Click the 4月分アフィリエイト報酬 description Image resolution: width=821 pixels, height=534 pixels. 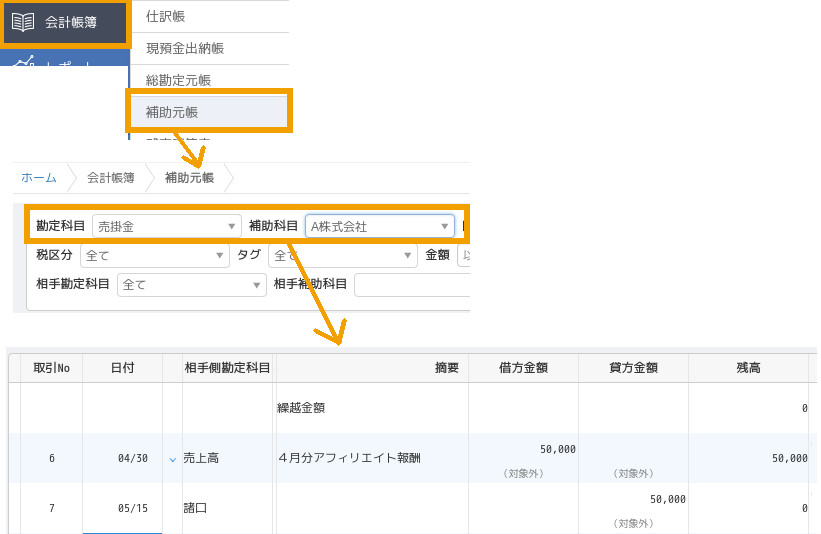point(349,458)
